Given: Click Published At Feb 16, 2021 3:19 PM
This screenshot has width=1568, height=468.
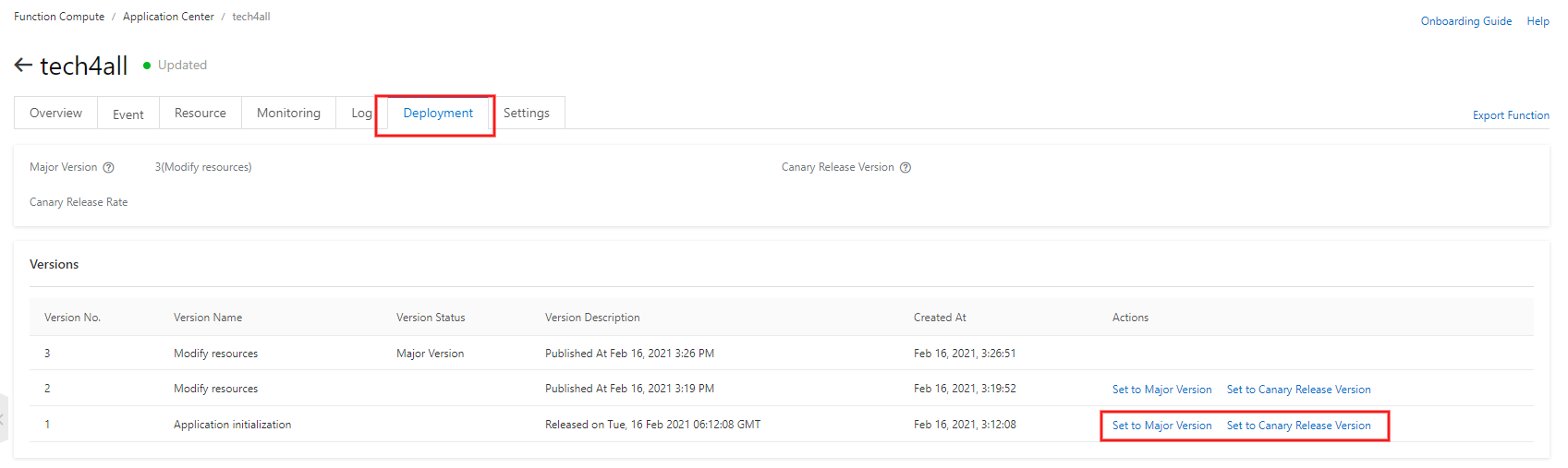Looking at the screenshot, I should [x=629, y=389].
